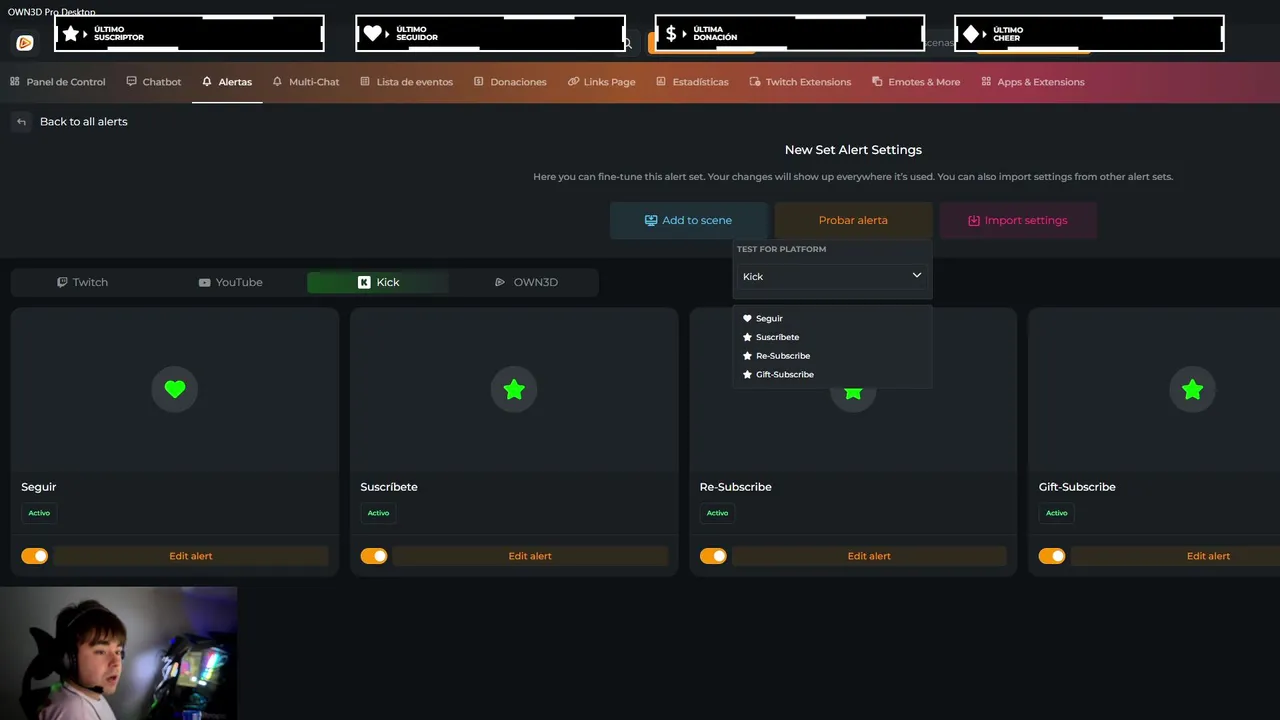Click the Probar alerta button
The image size is (1280, 720).
(853, 220)
